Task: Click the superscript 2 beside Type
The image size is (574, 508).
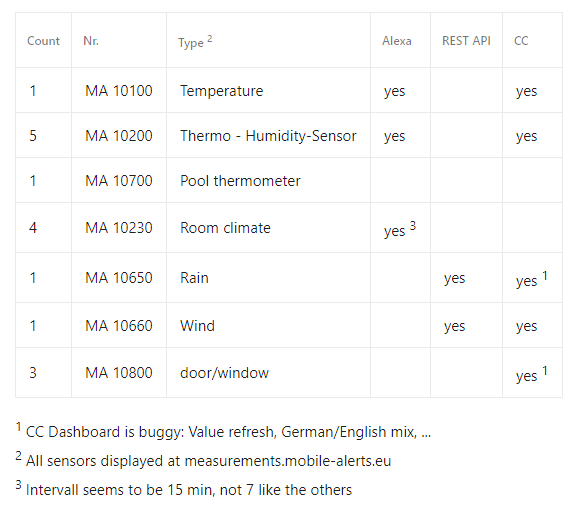Action: coord(210,39)
